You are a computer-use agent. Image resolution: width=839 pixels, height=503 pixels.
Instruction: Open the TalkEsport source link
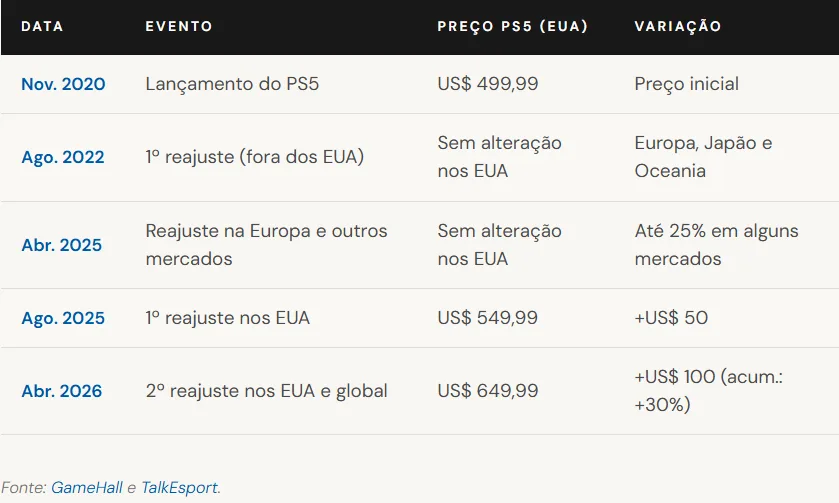tap(180, 487)
